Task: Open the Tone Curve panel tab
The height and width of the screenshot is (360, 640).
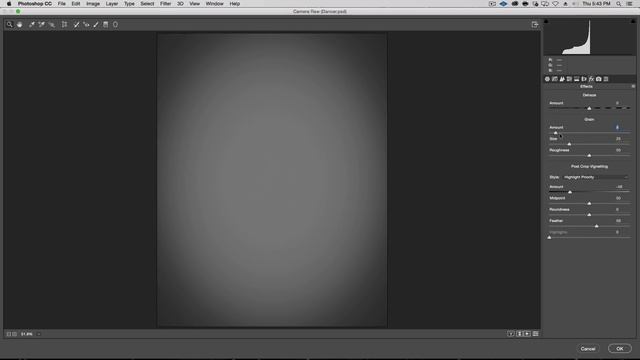Action: [x=555, y=79]
